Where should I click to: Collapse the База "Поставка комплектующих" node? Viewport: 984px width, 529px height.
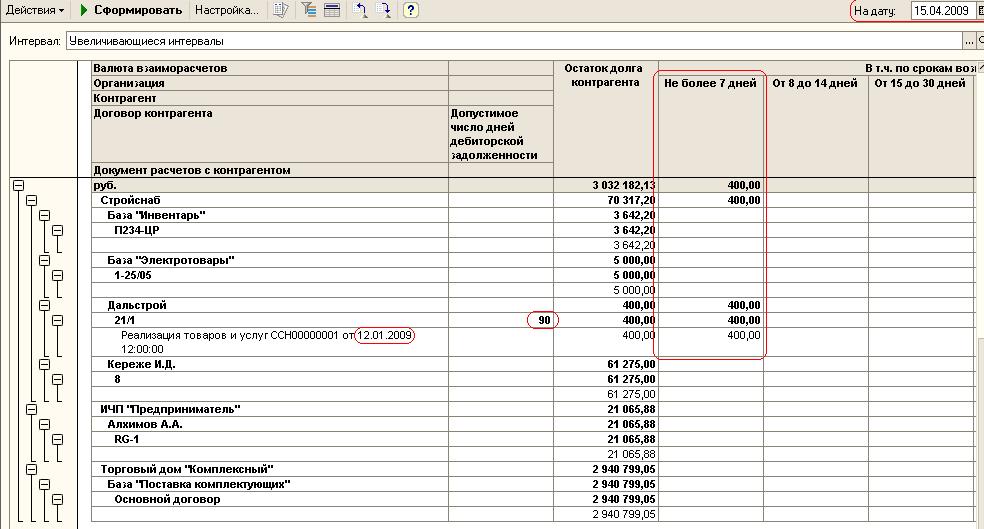click(x=45, y=484)
